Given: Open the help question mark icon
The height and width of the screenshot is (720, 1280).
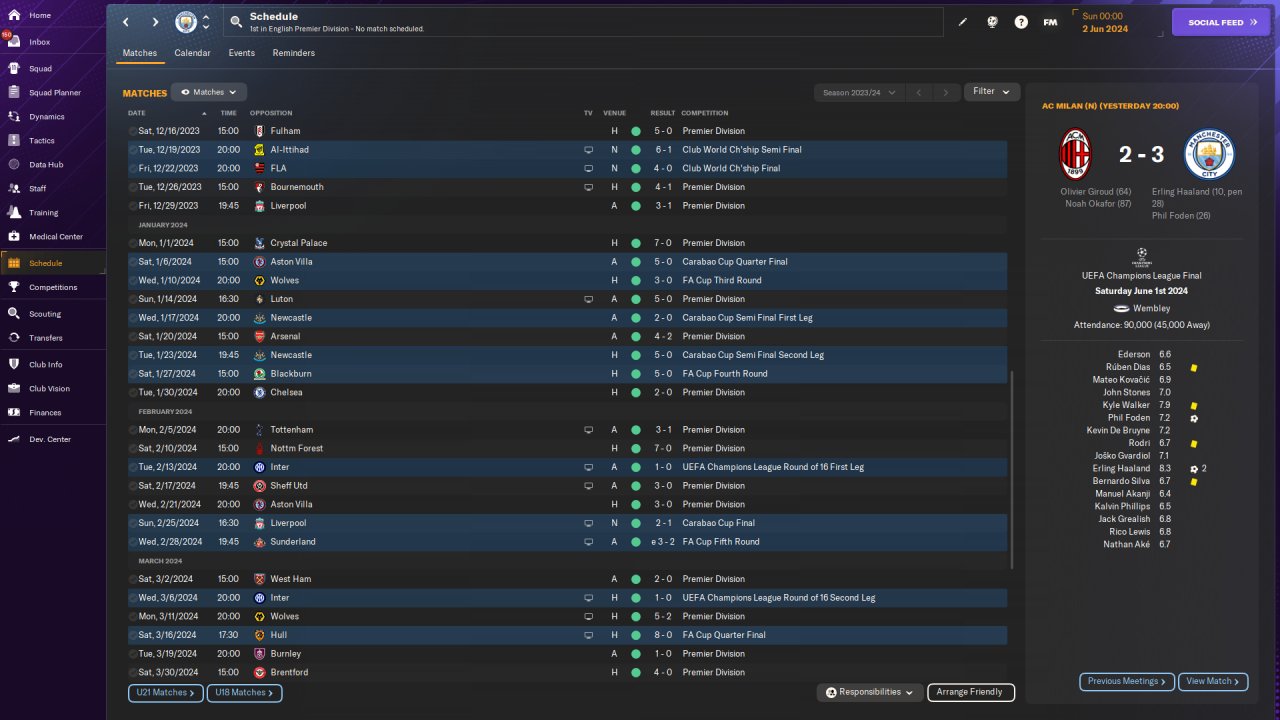Looking at the screenshot, I should [1021, 22].
